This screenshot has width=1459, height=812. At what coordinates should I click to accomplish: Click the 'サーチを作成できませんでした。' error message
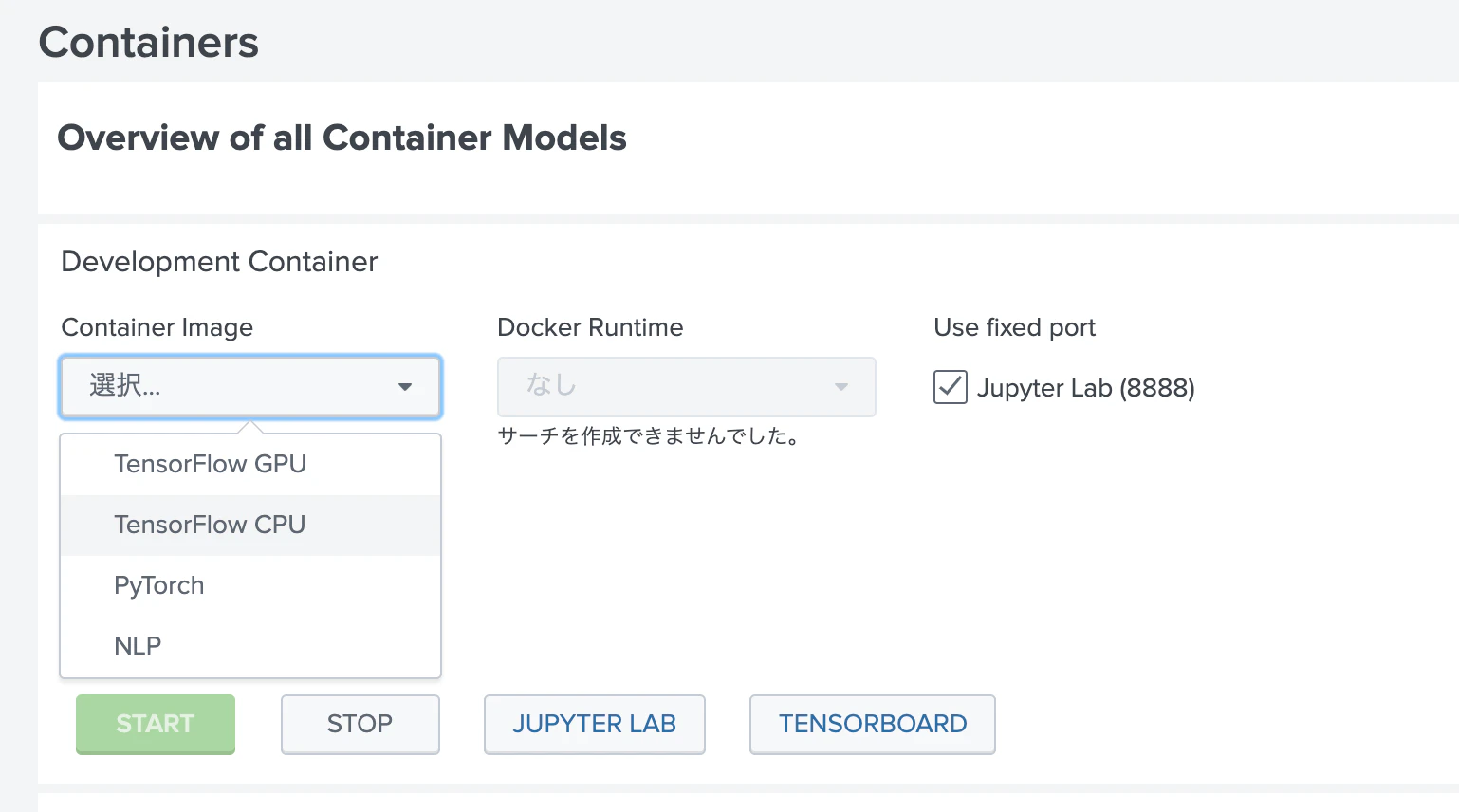pos(649,436)
